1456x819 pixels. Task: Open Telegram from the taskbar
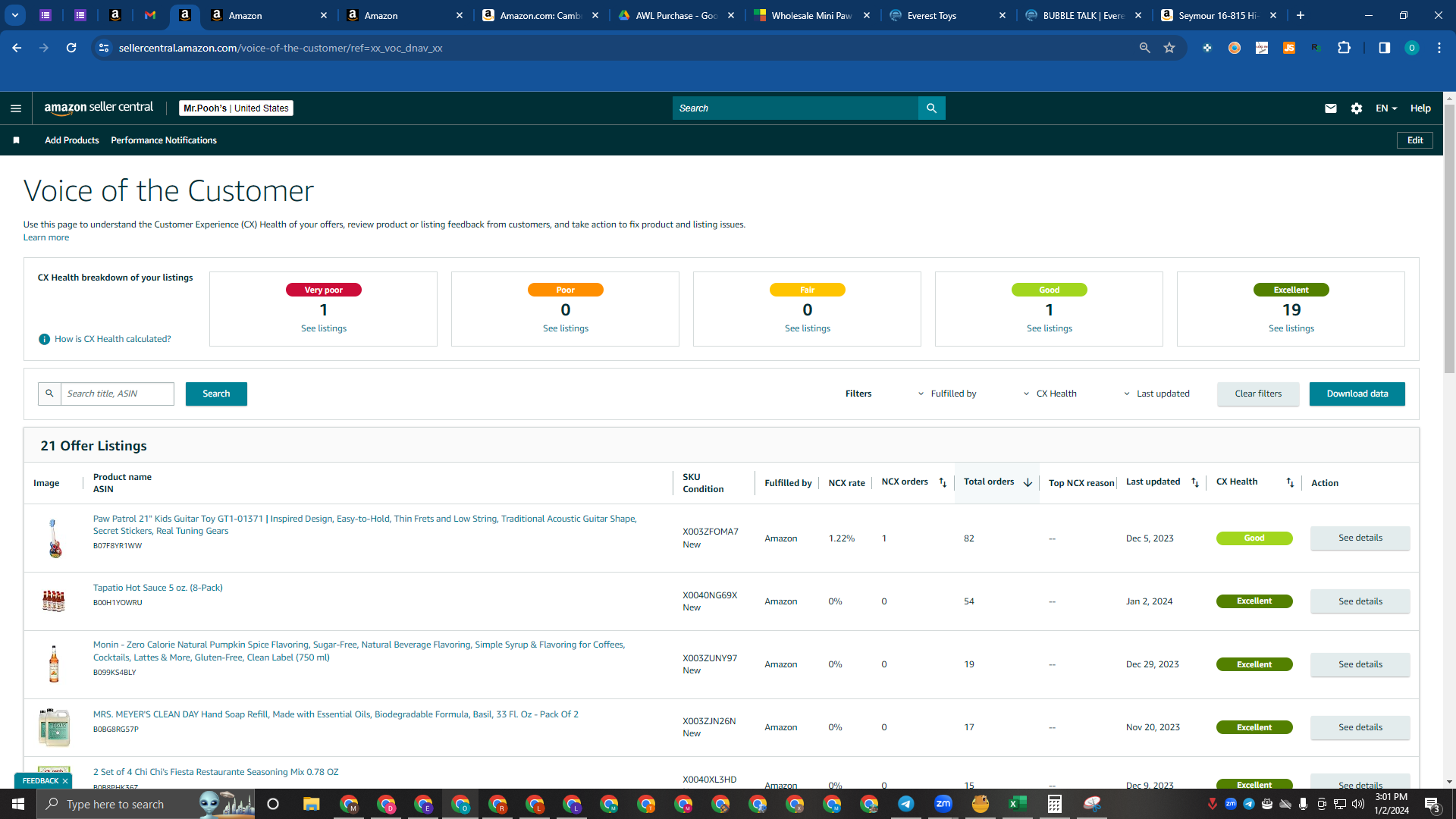pyautogui.click(x=905, y=804)
